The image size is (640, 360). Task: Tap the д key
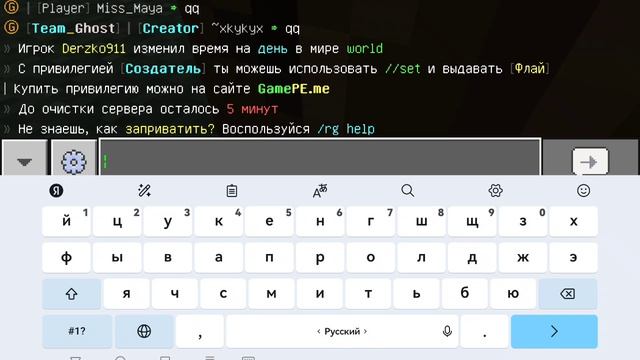472,258
